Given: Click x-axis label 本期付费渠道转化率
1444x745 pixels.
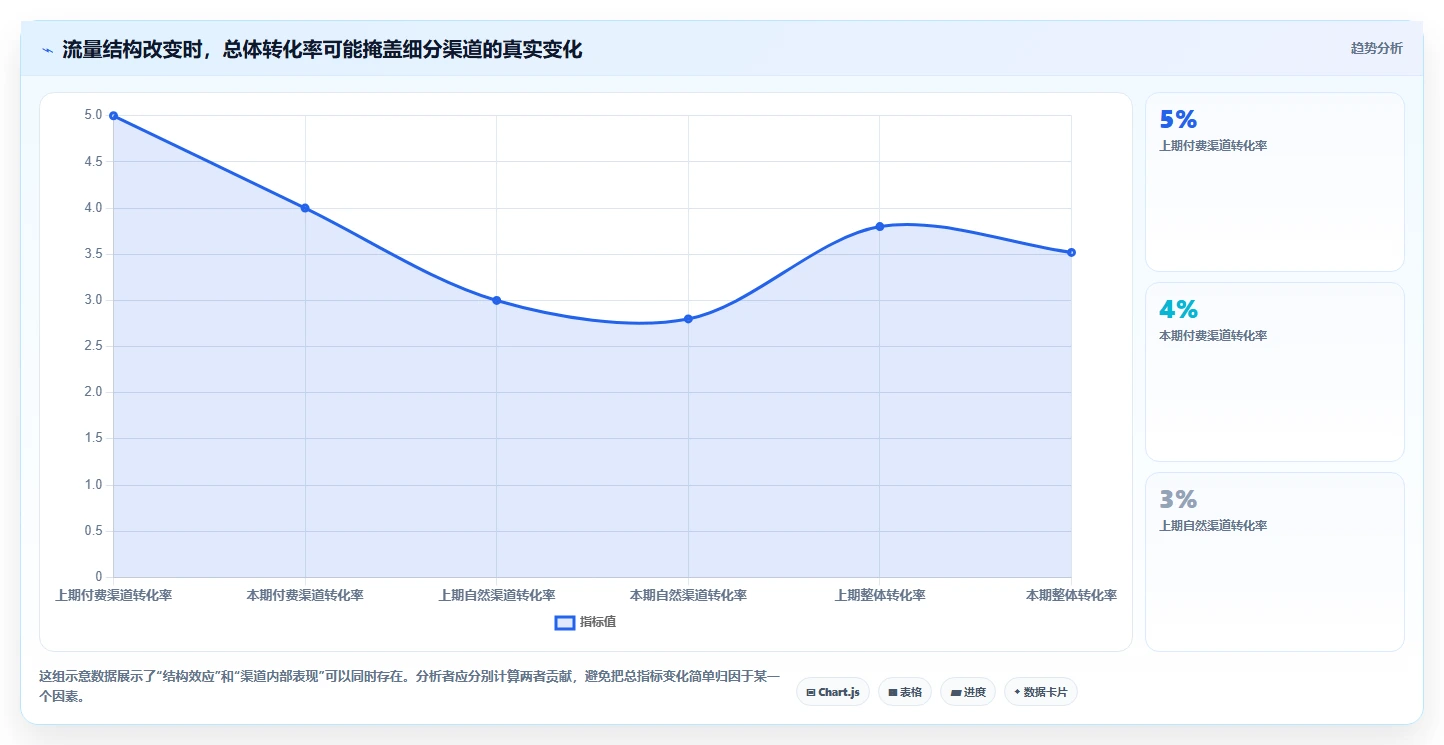Looking at the screenshot, I should pos(305,595).
